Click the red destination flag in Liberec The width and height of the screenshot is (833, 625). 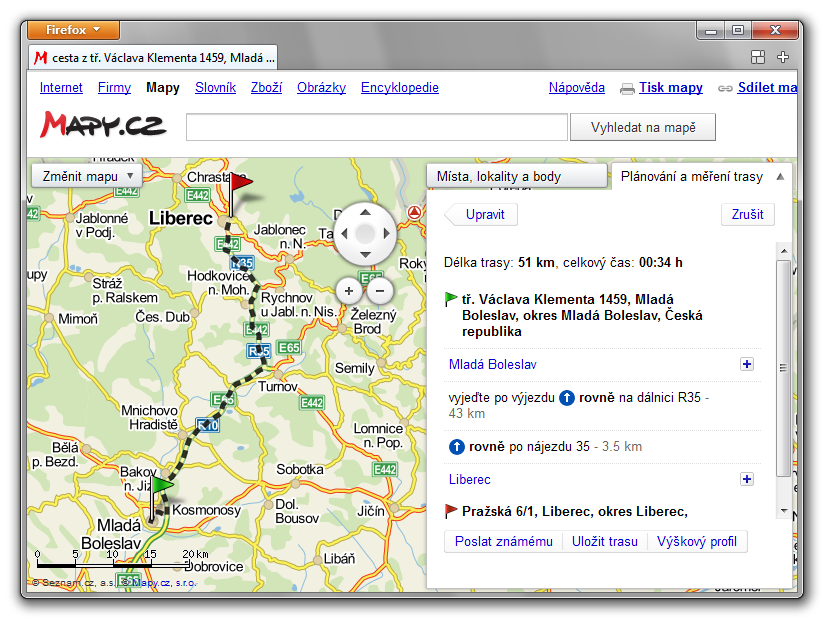(x=239, y=185)
